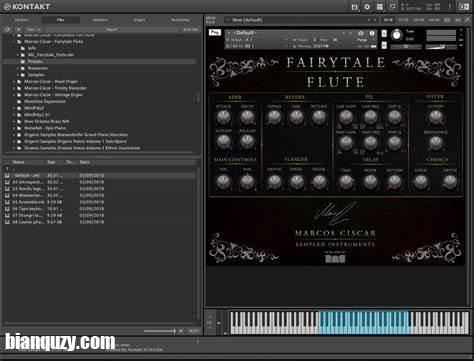
Task: Toggle the auto preview button below the file list
Action: pyautogui.click(x=193, y=331)
